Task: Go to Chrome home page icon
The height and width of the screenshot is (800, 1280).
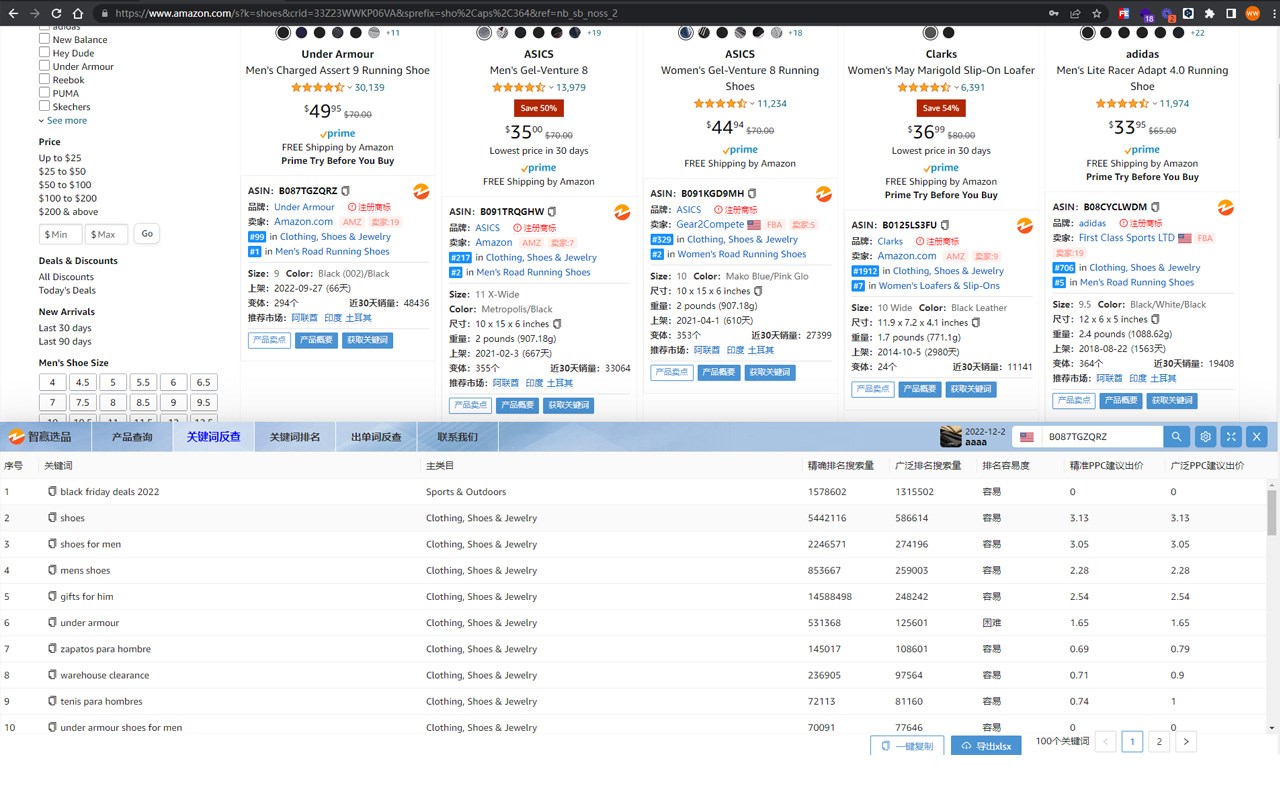Action: (x=78, y=13)
